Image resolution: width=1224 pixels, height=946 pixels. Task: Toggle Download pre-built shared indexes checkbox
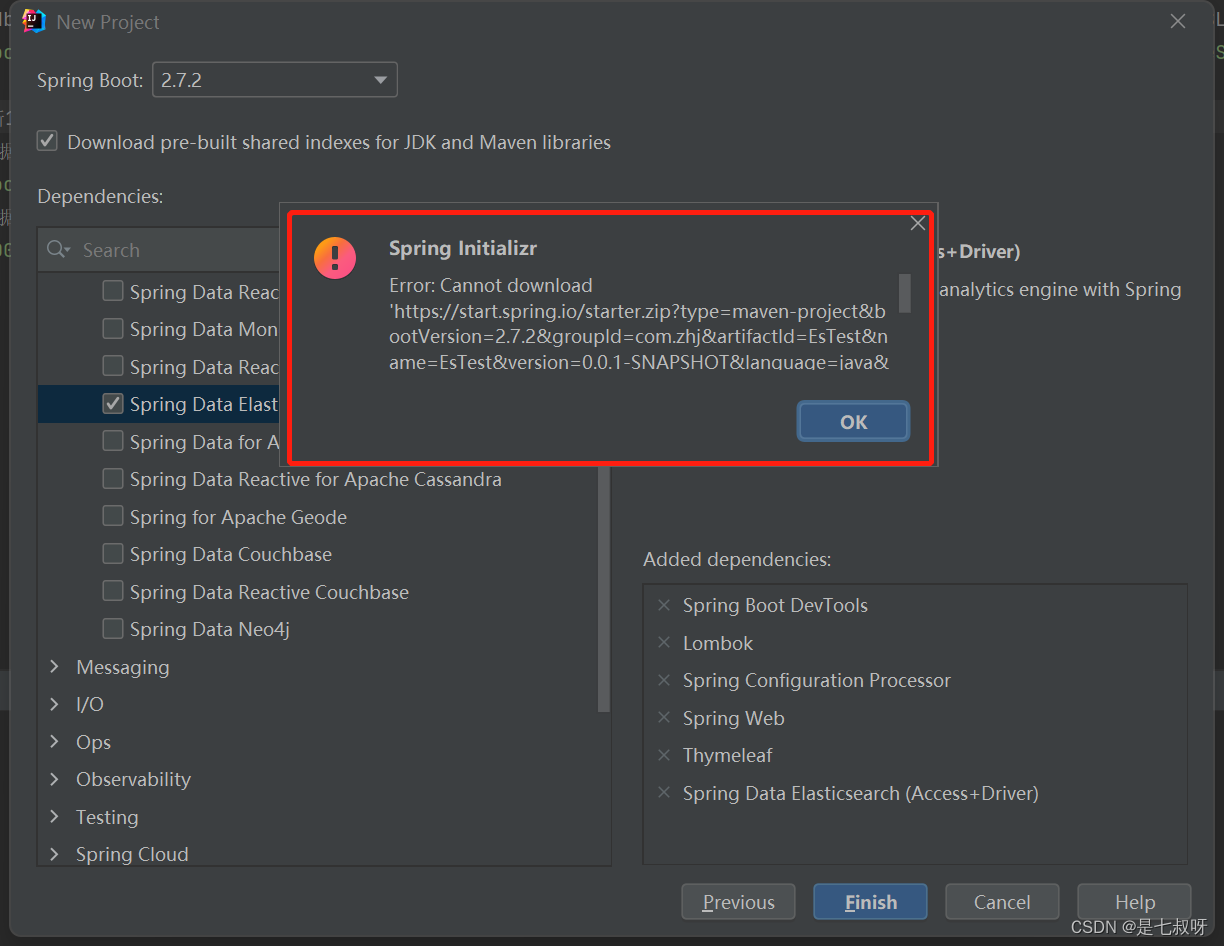pyautogui.click(x=47, y=141)
